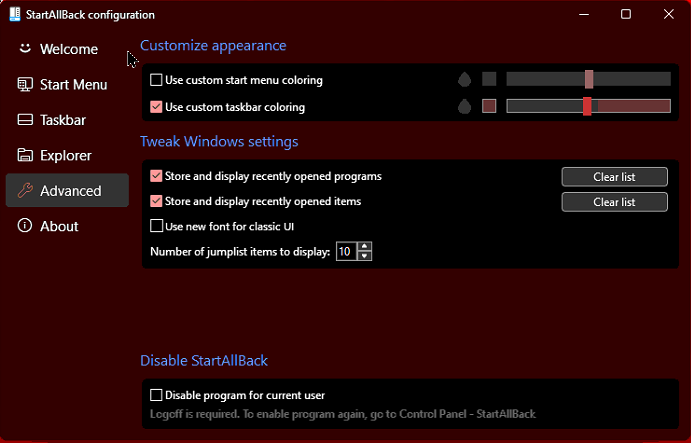The image size is (691, 443).
Task: Click the Start Menu sidebar icon
Action: (x=25, y=85)
